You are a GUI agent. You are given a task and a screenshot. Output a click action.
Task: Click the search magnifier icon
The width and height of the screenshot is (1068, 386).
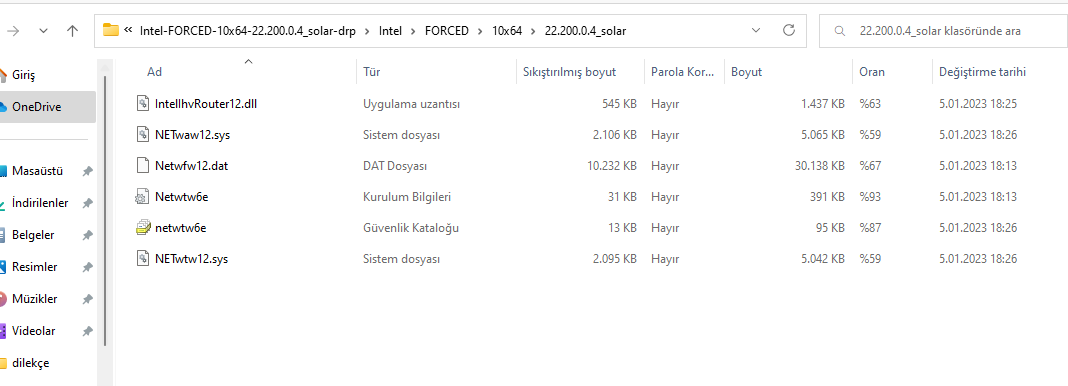click(841, 31)
